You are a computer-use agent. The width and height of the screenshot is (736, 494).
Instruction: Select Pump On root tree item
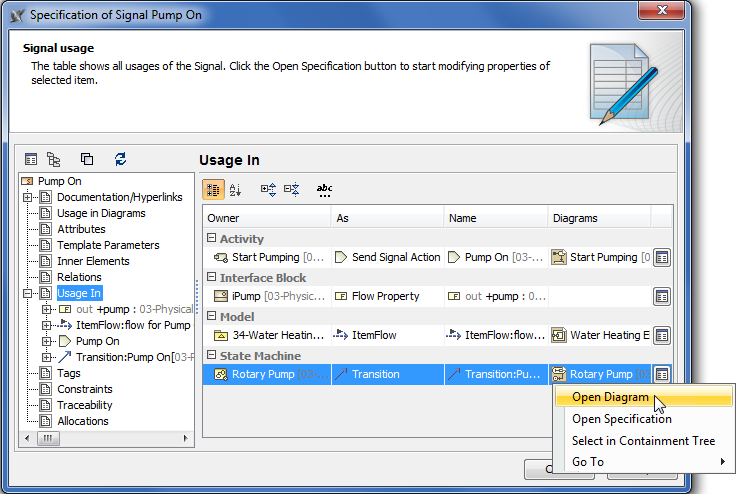(x=60, y=181)
